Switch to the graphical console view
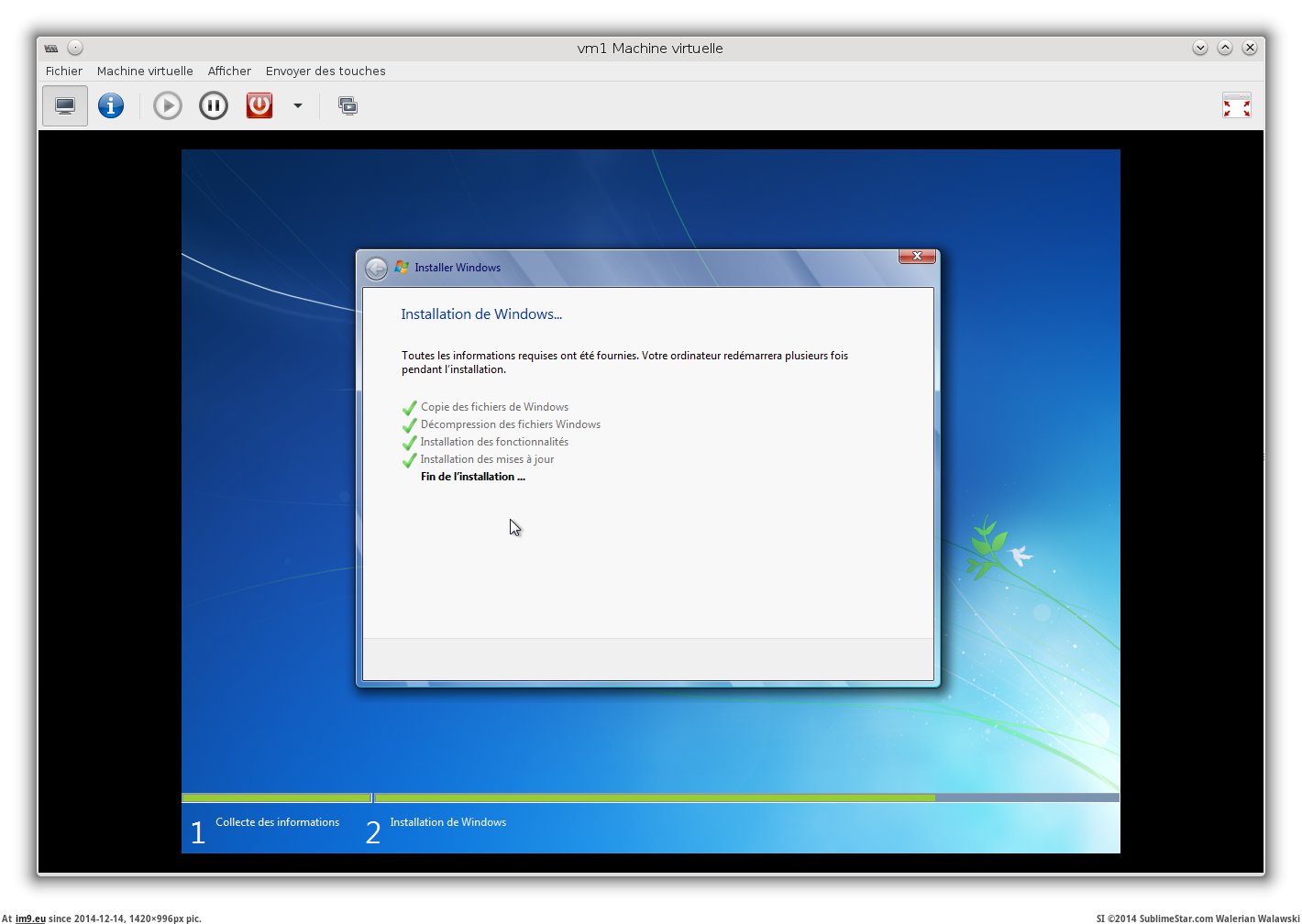Viewport: 1302px width, 924px height. (x=65, y=106)
